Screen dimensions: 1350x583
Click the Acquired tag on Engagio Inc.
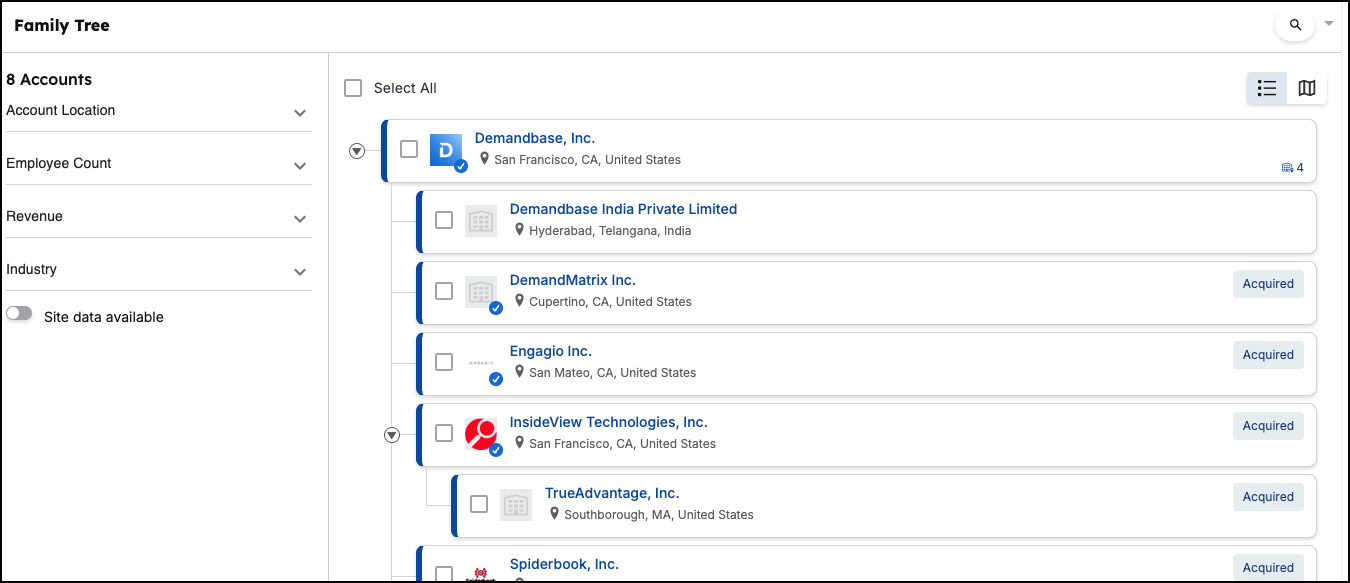pos(1268,355)
